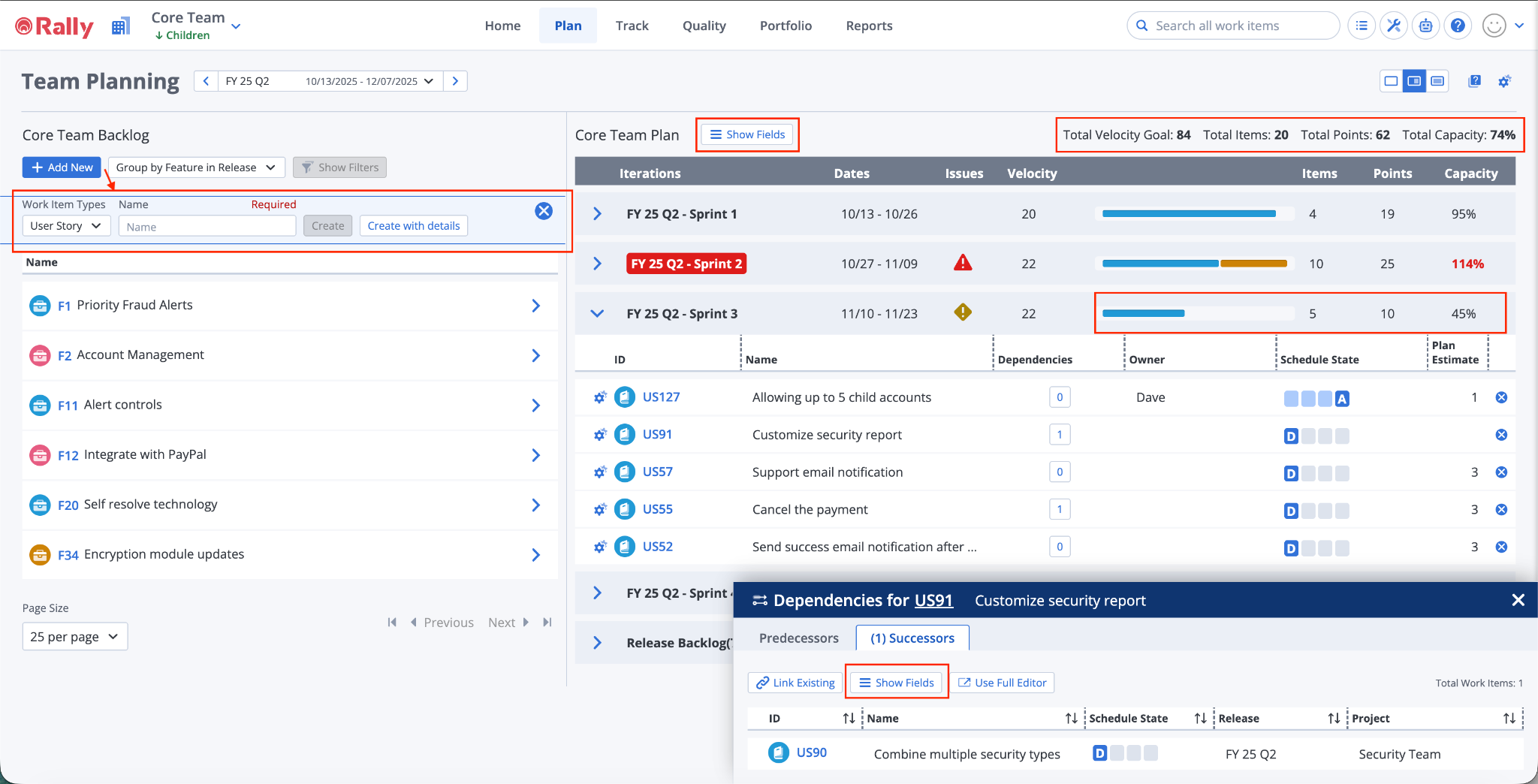Screen dimensions: 1538x784
Task: Open Team Planning settings gear icon
Action: pyautogui.click(x=1504, y=81)
